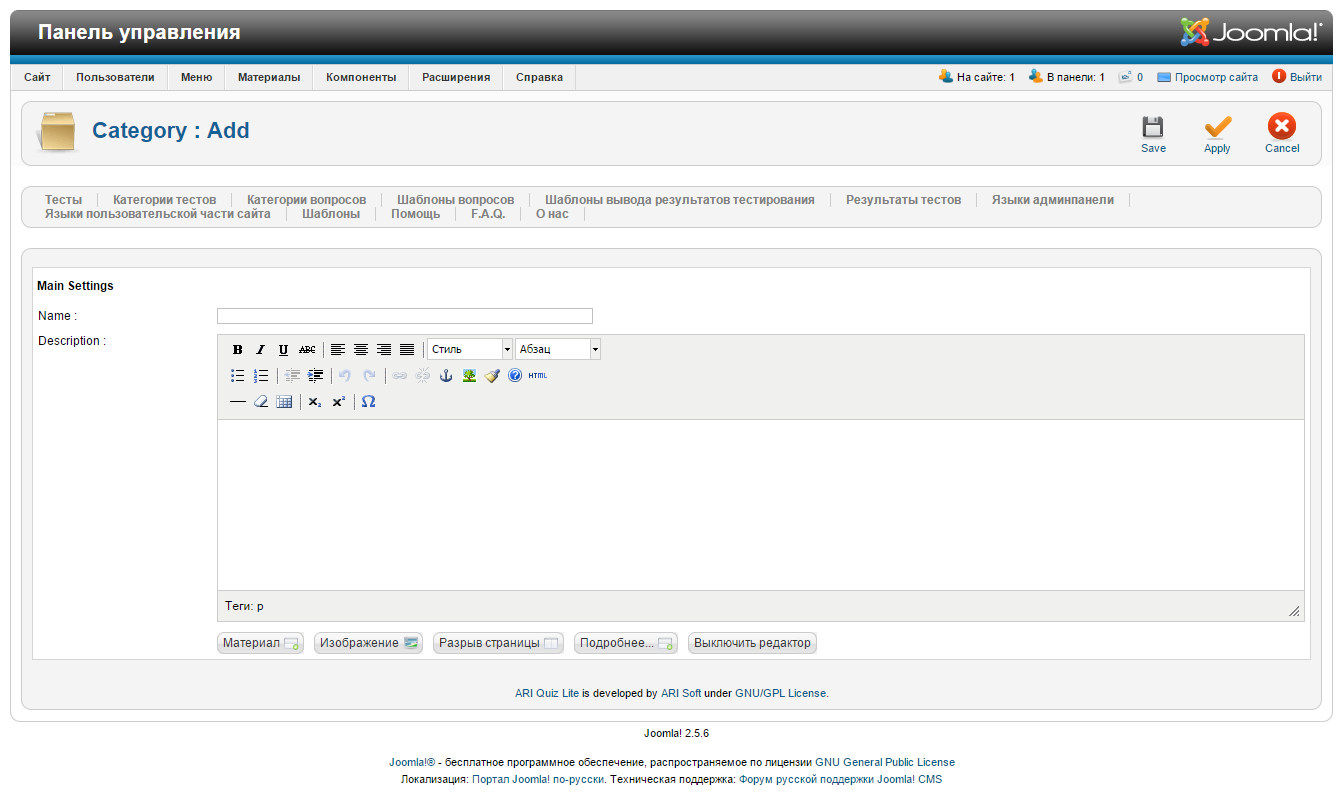Image resolution: width=1342 pixels, height=808 pixels.
Task: Insert a table in the editor
Action: click(284, 402)
